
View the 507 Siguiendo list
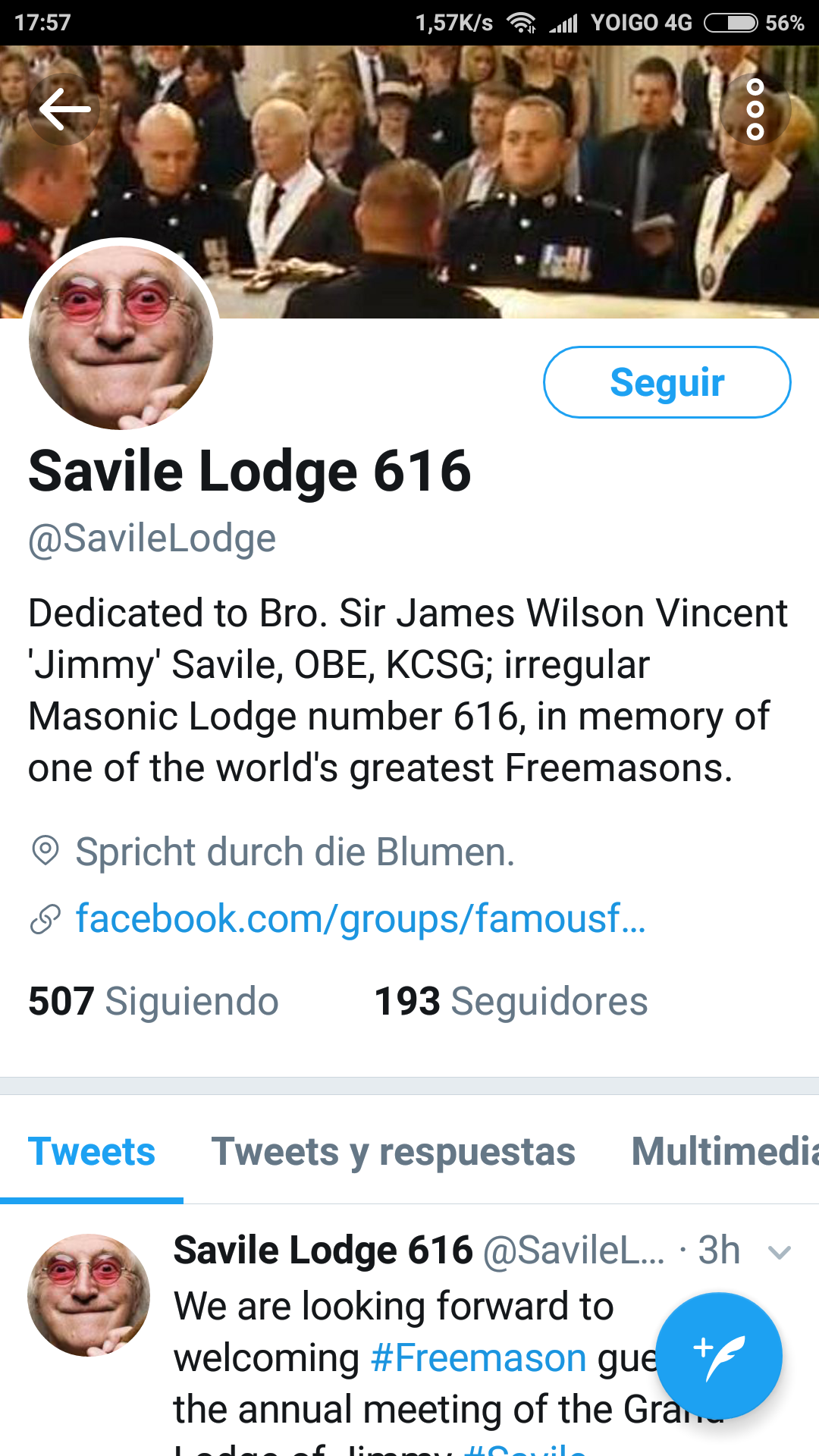pos(153,1001)
